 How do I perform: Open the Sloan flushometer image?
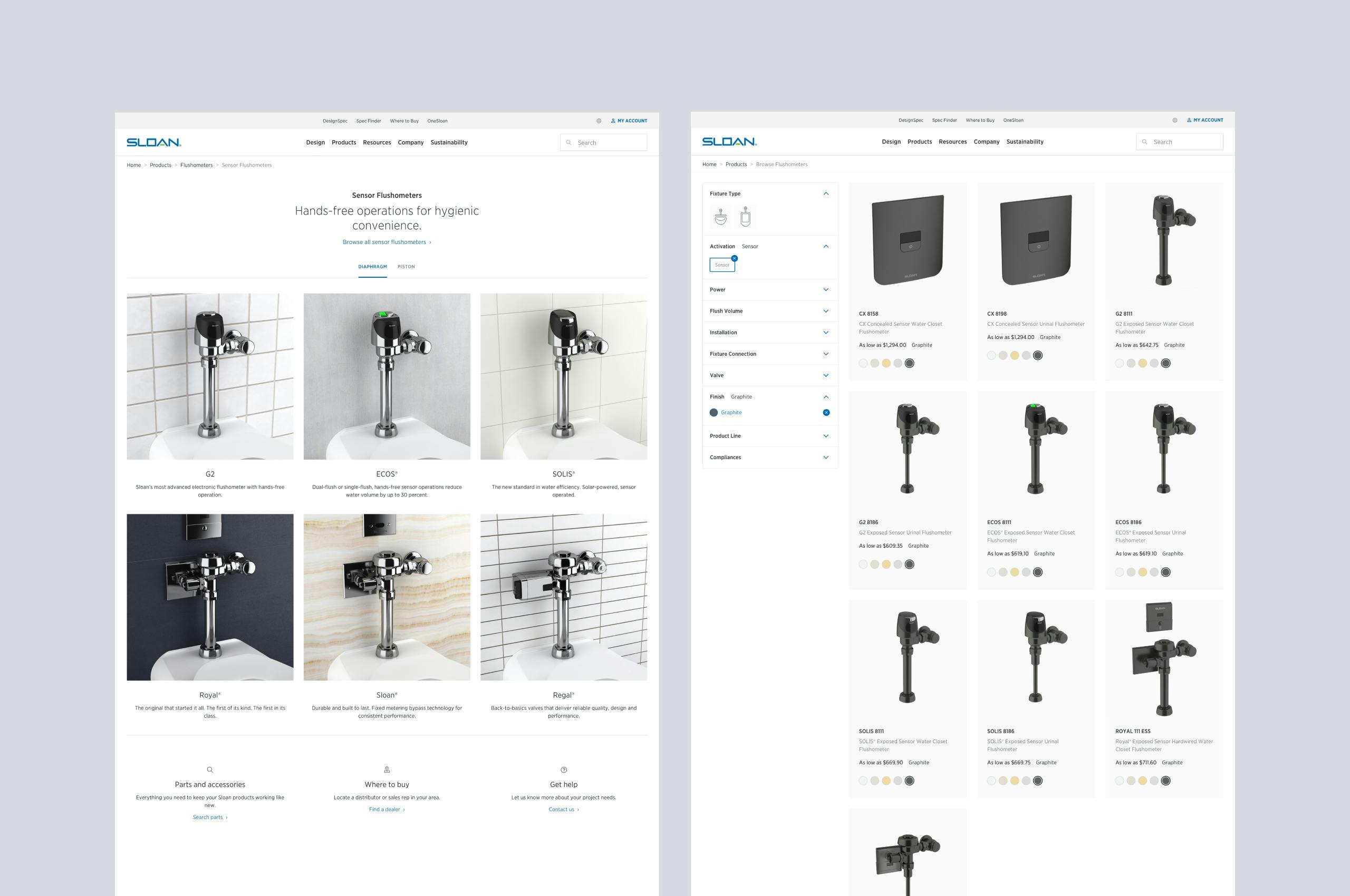coord(387,597)
